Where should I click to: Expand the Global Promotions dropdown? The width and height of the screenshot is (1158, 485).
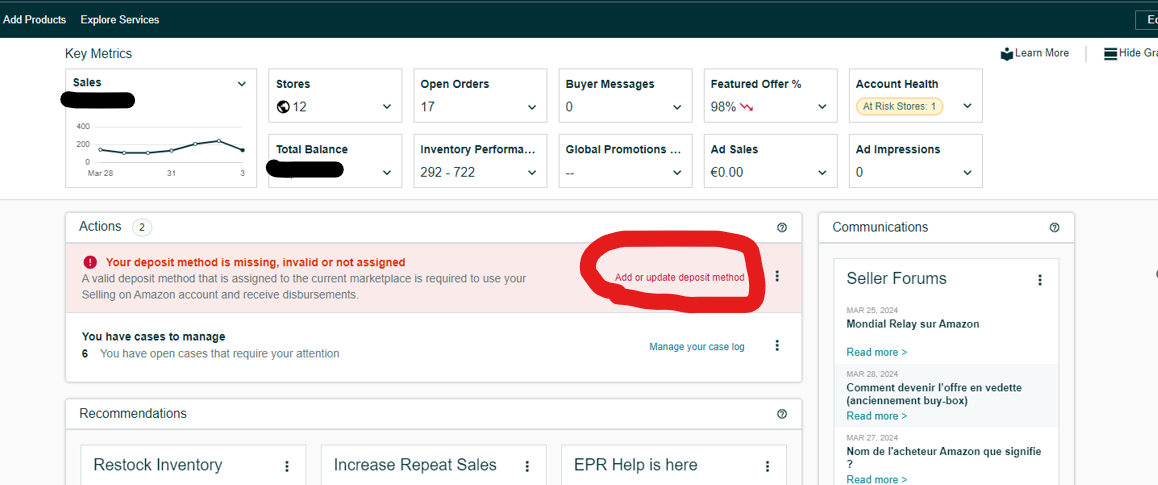click(x=677, y=173)
